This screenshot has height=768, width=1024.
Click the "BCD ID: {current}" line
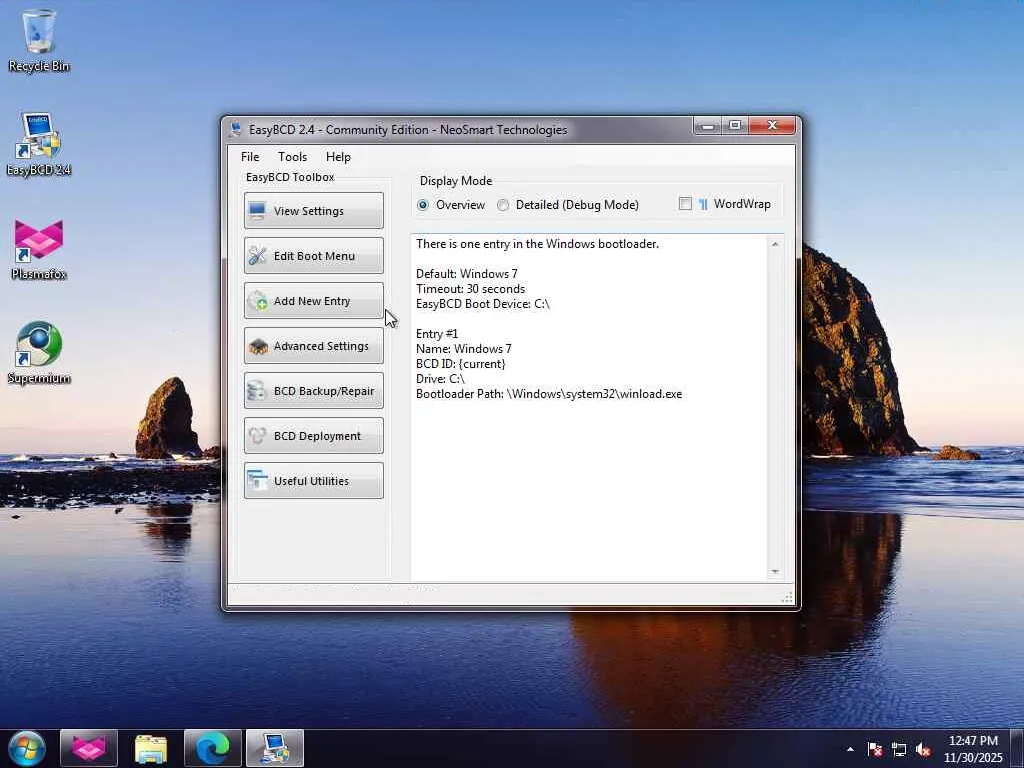pos(460,364)
